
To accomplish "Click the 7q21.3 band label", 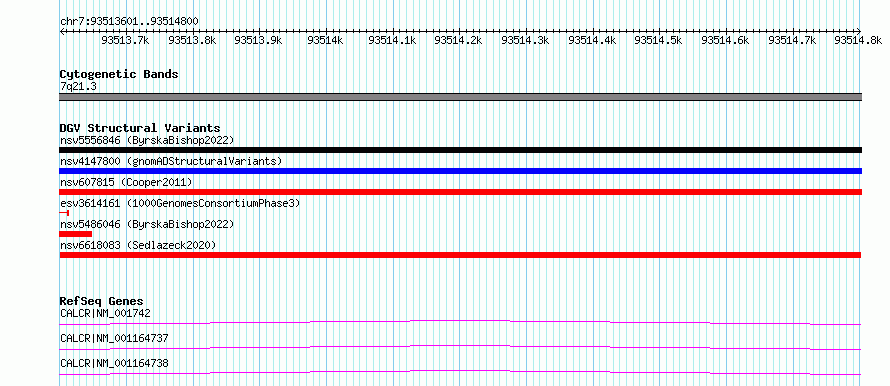I will [77, 86].
